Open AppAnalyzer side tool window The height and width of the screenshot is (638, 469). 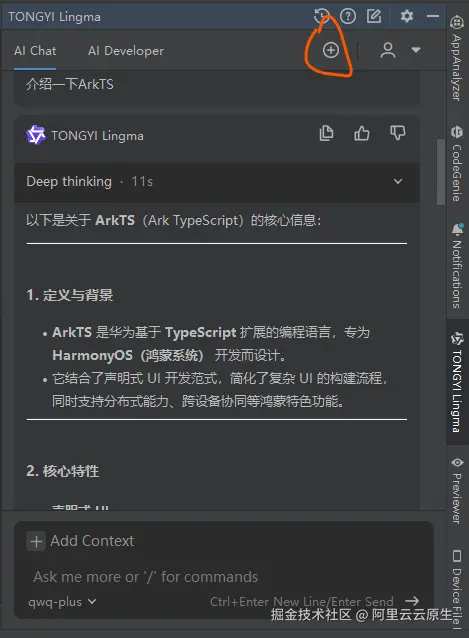point(457,58)
